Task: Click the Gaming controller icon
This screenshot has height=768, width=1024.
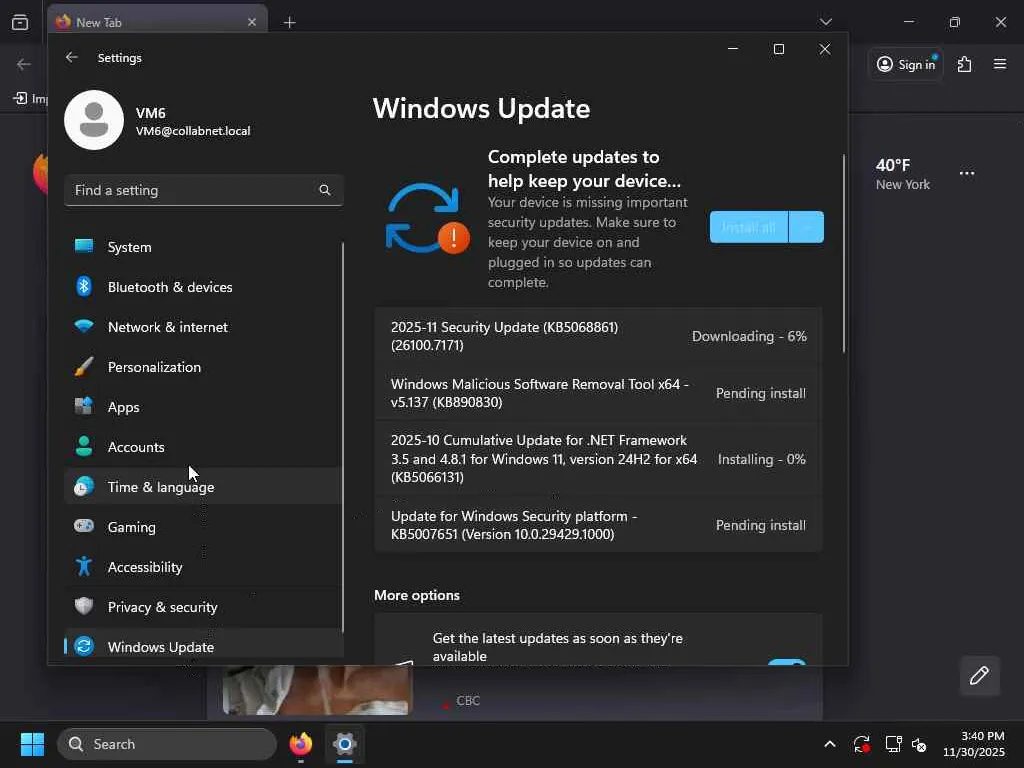Action: (x=84, y=526)
